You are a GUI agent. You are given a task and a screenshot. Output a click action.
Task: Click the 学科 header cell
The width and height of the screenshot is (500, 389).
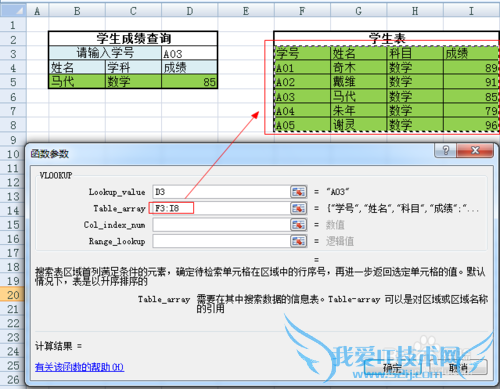coord(133,67)
